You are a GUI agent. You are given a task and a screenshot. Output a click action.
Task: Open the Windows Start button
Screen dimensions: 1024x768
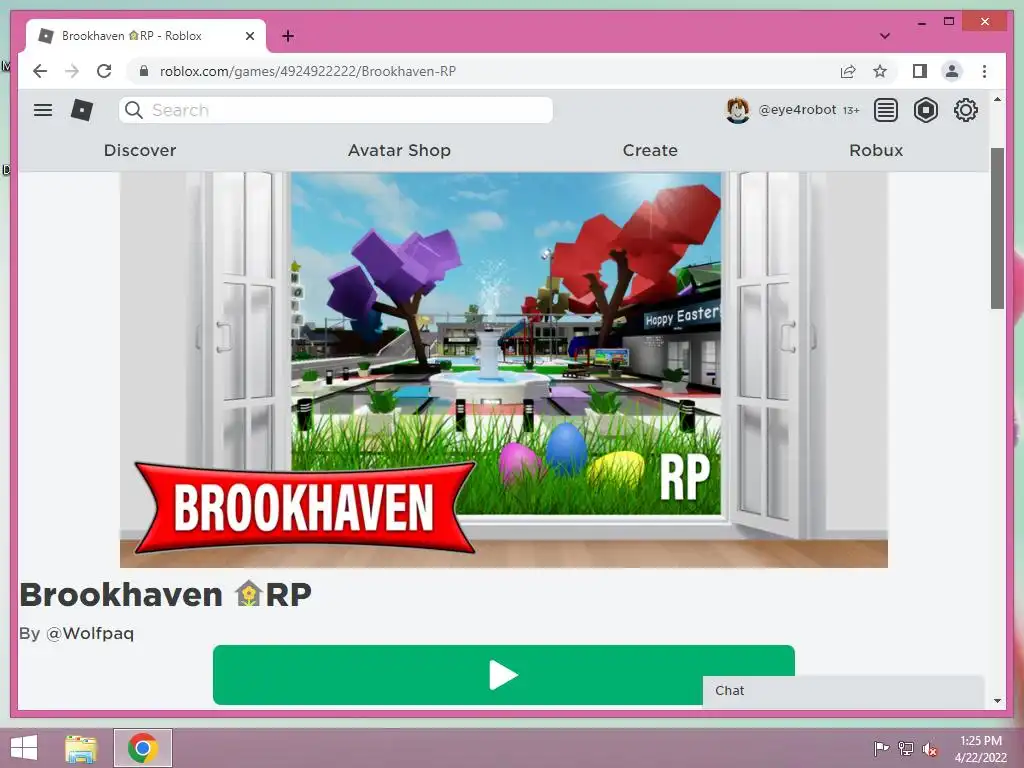[24, 748]
